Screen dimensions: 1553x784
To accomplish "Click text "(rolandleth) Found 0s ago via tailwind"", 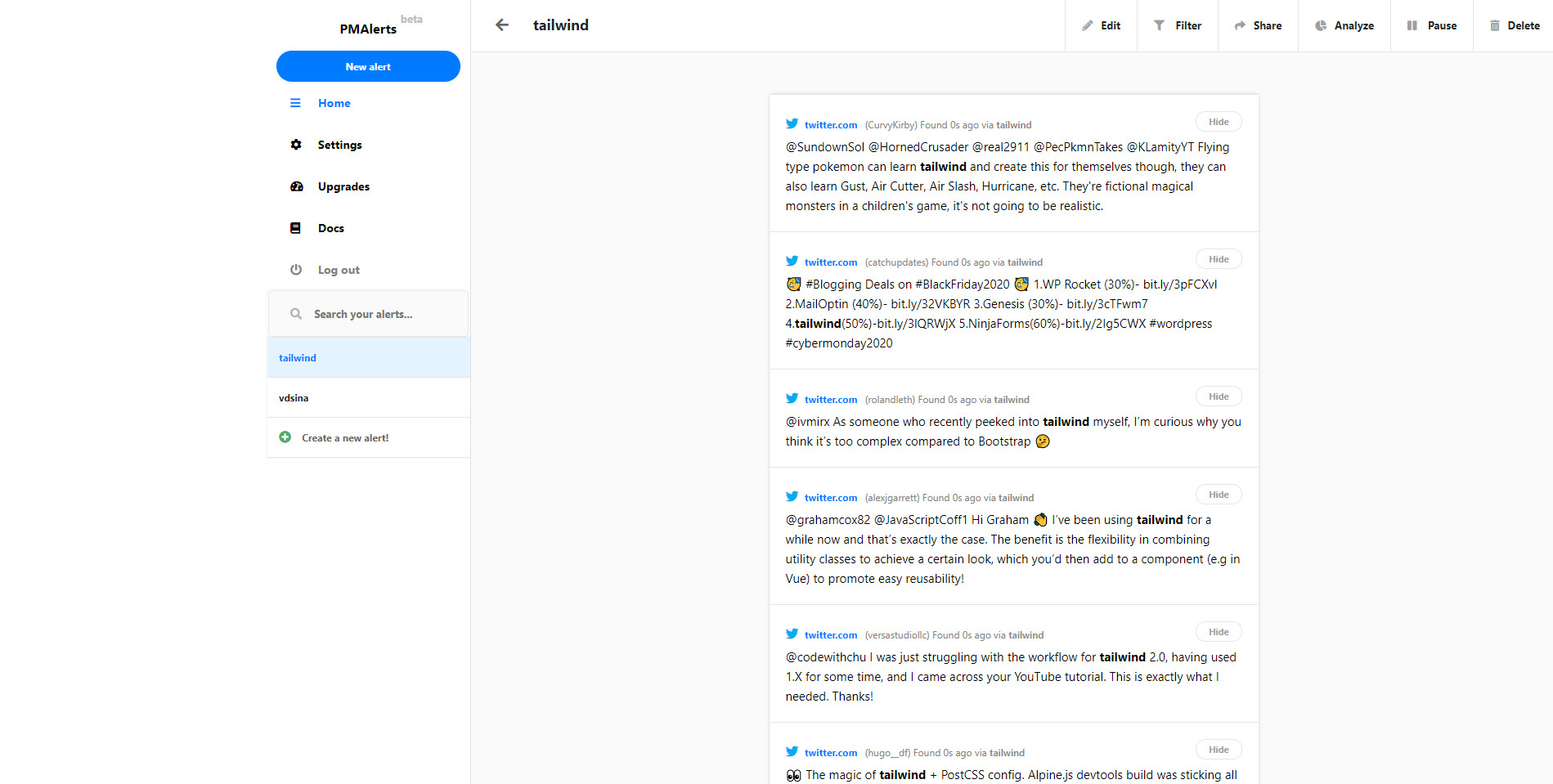I will 947,400.
